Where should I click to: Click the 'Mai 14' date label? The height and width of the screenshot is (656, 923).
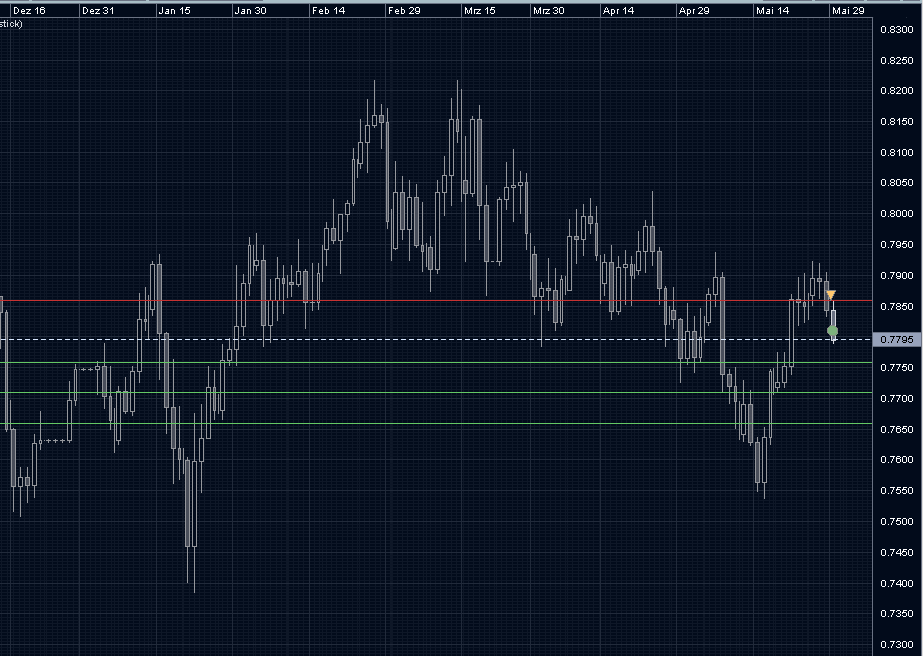(772, 11)
